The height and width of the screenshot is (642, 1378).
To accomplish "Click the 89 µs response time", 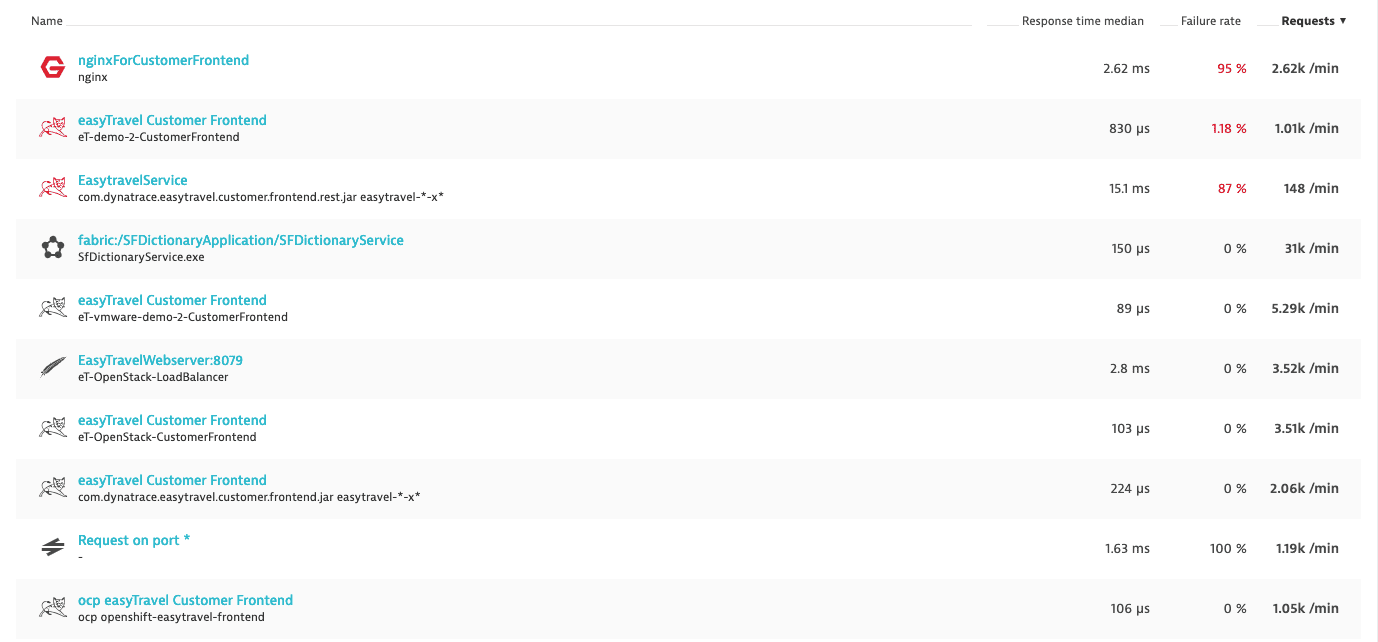I will tap(1133, 308).
